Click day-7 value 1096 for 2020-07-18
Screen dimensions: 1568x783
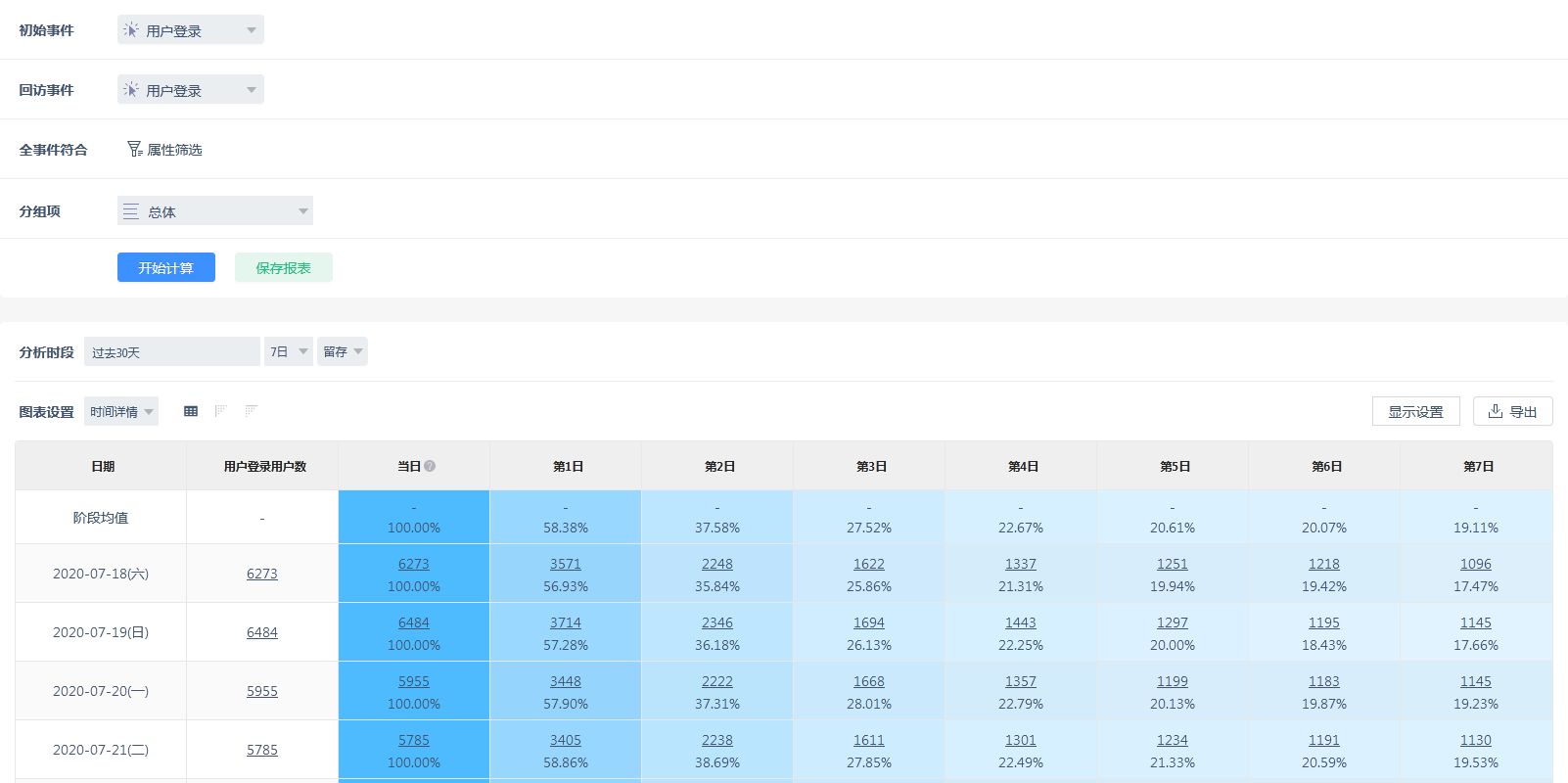coord(1476,564)
